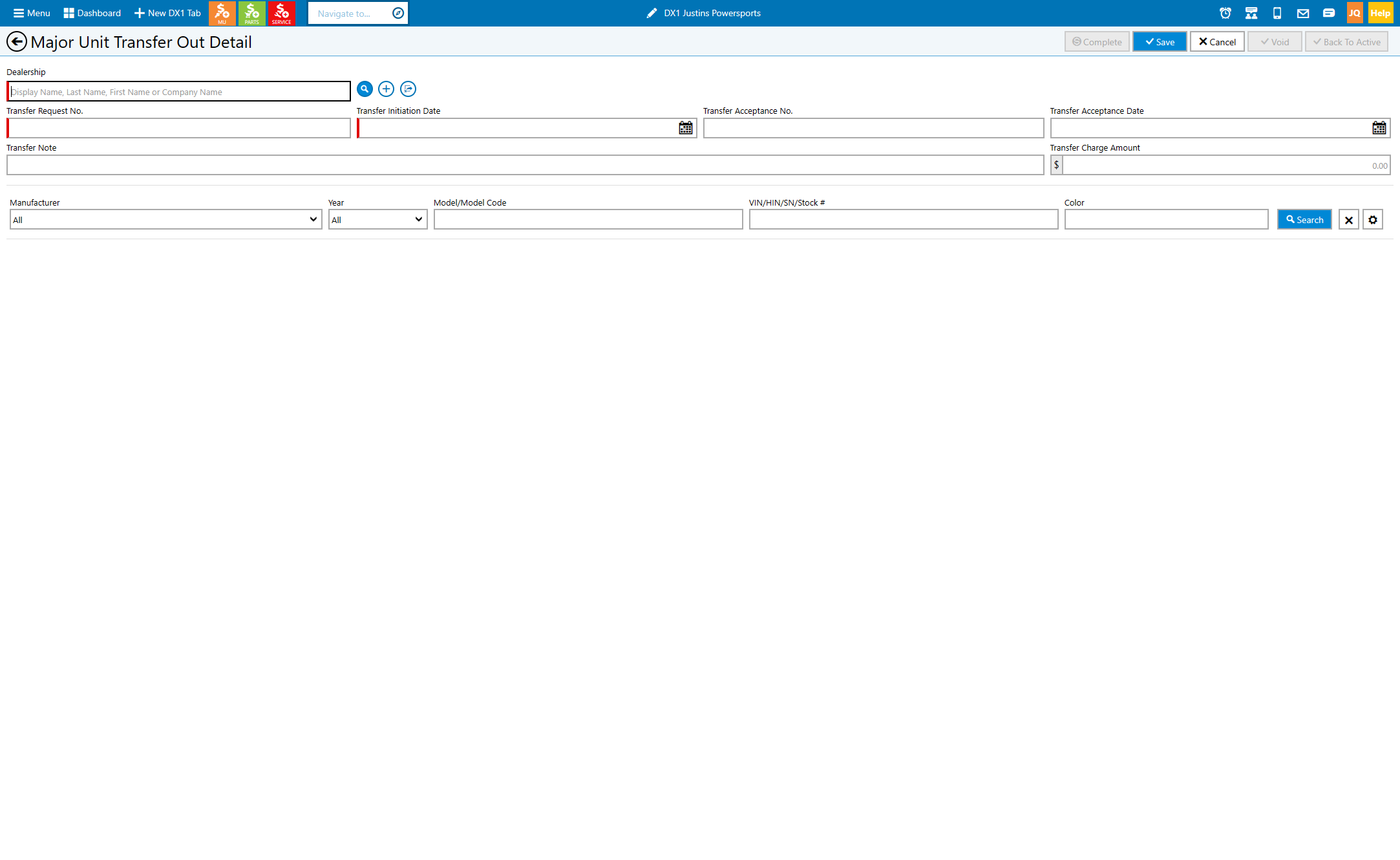Screen dimensions: 1400x860
Task: Open the red SERVICE quick sale icon
Action: [282, 13]
